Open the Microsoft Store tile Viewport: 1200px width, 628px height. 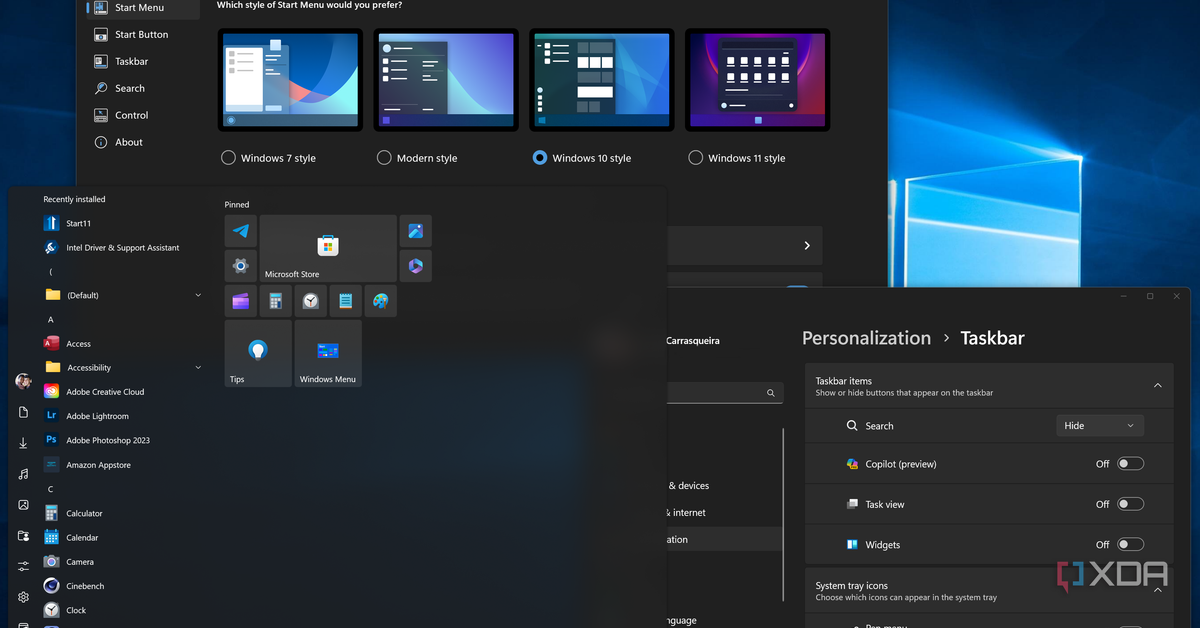click(328, 248)
